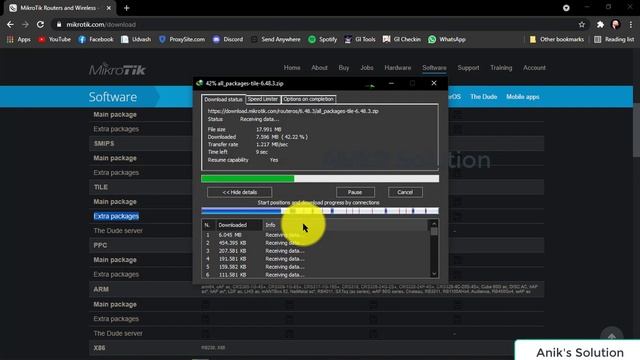
Task: Open the Facebook bookmark
Action: click(96, 40)
